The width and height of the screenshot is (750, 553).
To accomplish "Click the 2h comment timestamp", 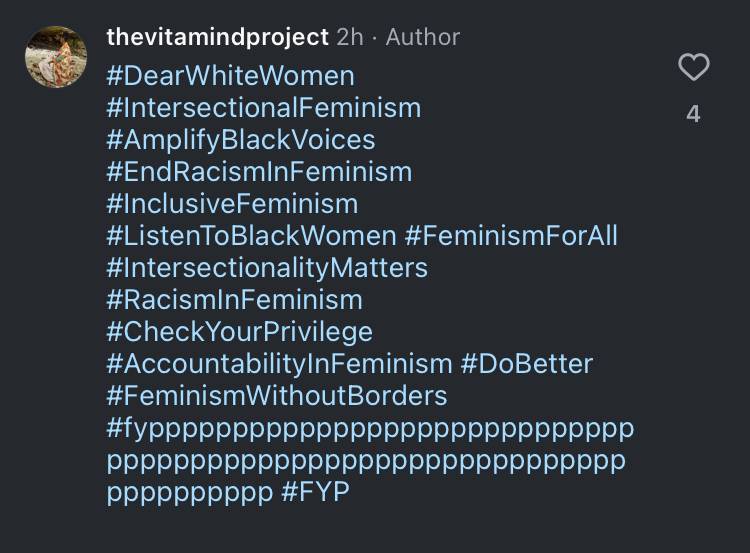I will (x=350, y=37).
